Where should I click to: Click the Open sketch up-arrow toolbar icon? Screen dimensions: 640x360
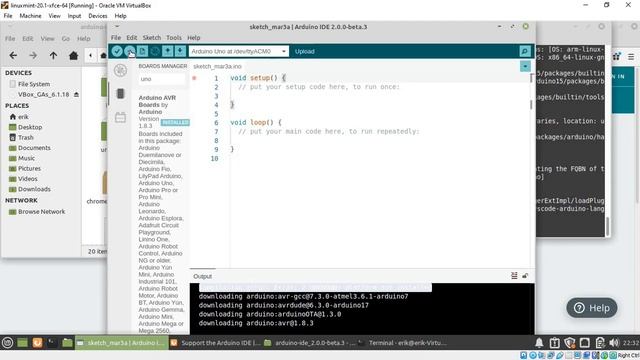click(167, 51)
